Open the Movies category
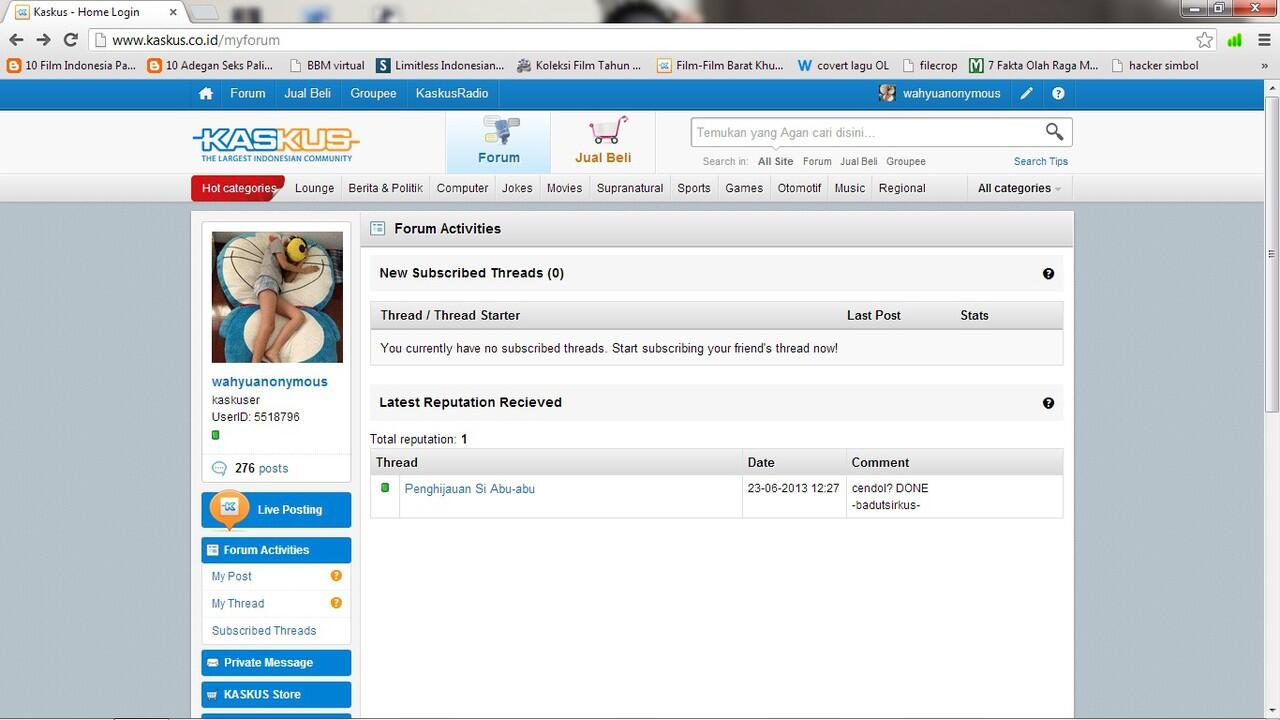The height and width of the screenshot is (720, 1280). [564, 188]
